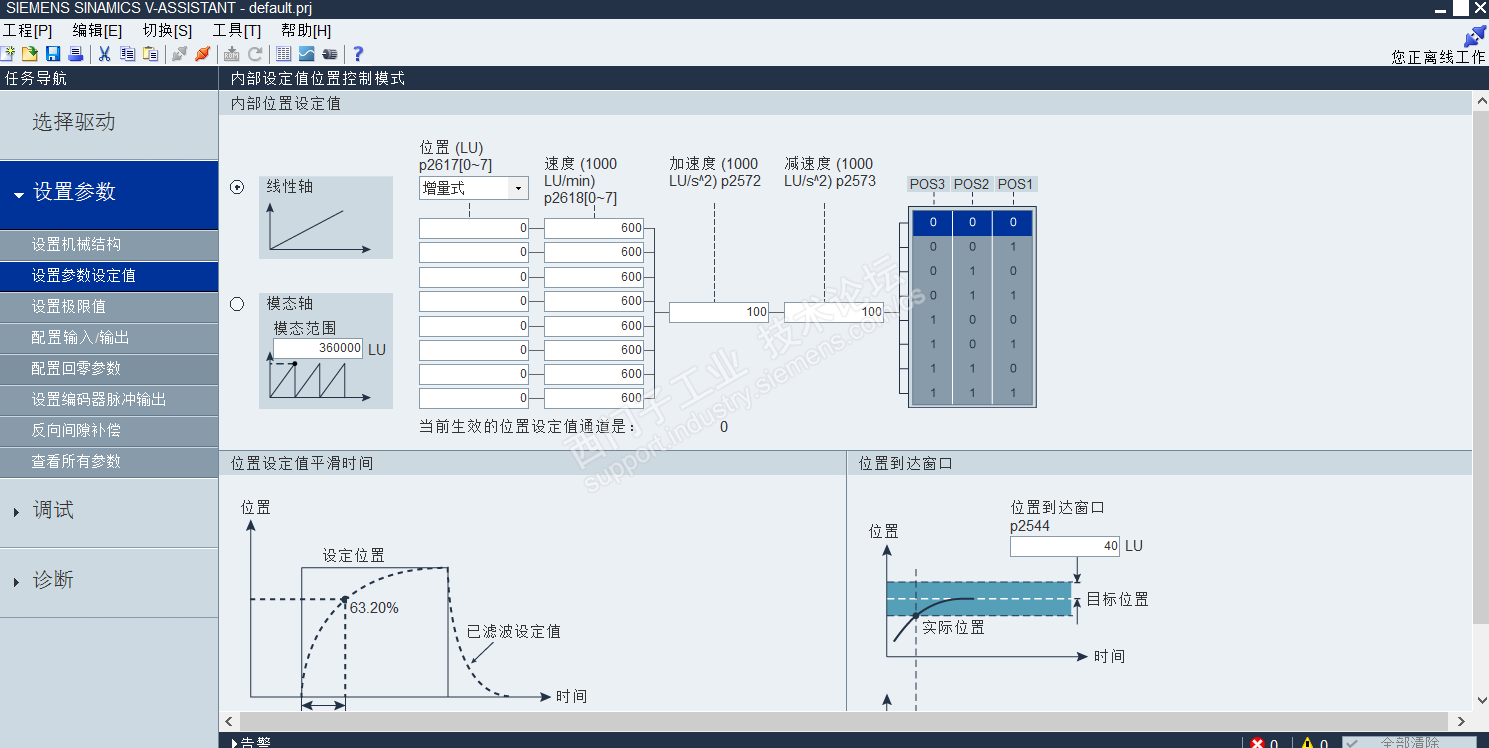The width and height of the screenshot is (1489, 748).
Task: Cut using the scissors icon
Action: 104,54
